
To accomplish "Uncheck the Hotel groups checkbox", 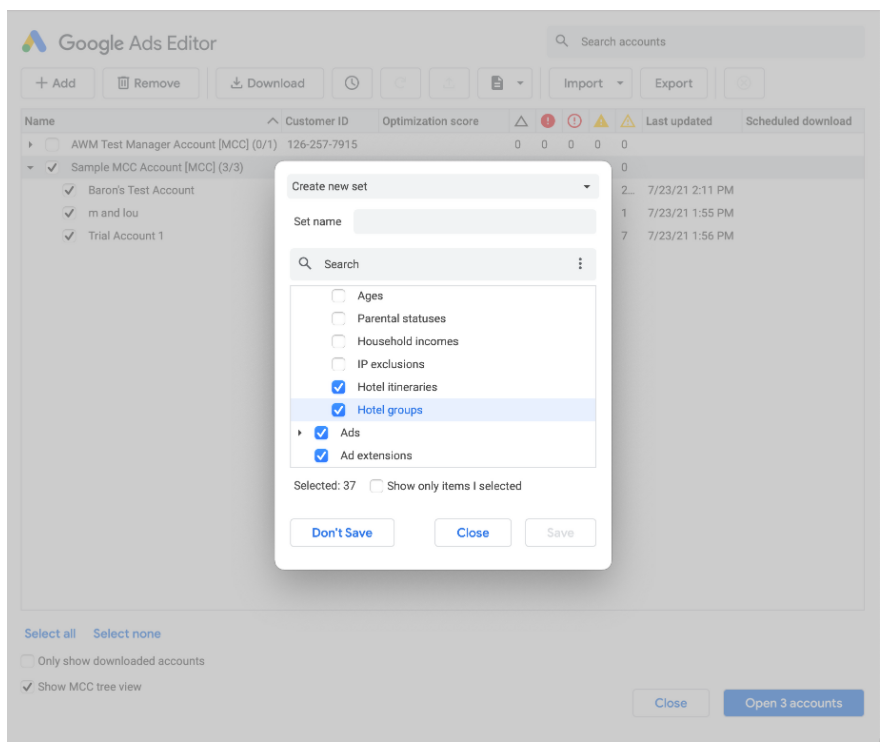I will [x=338, y=410].
